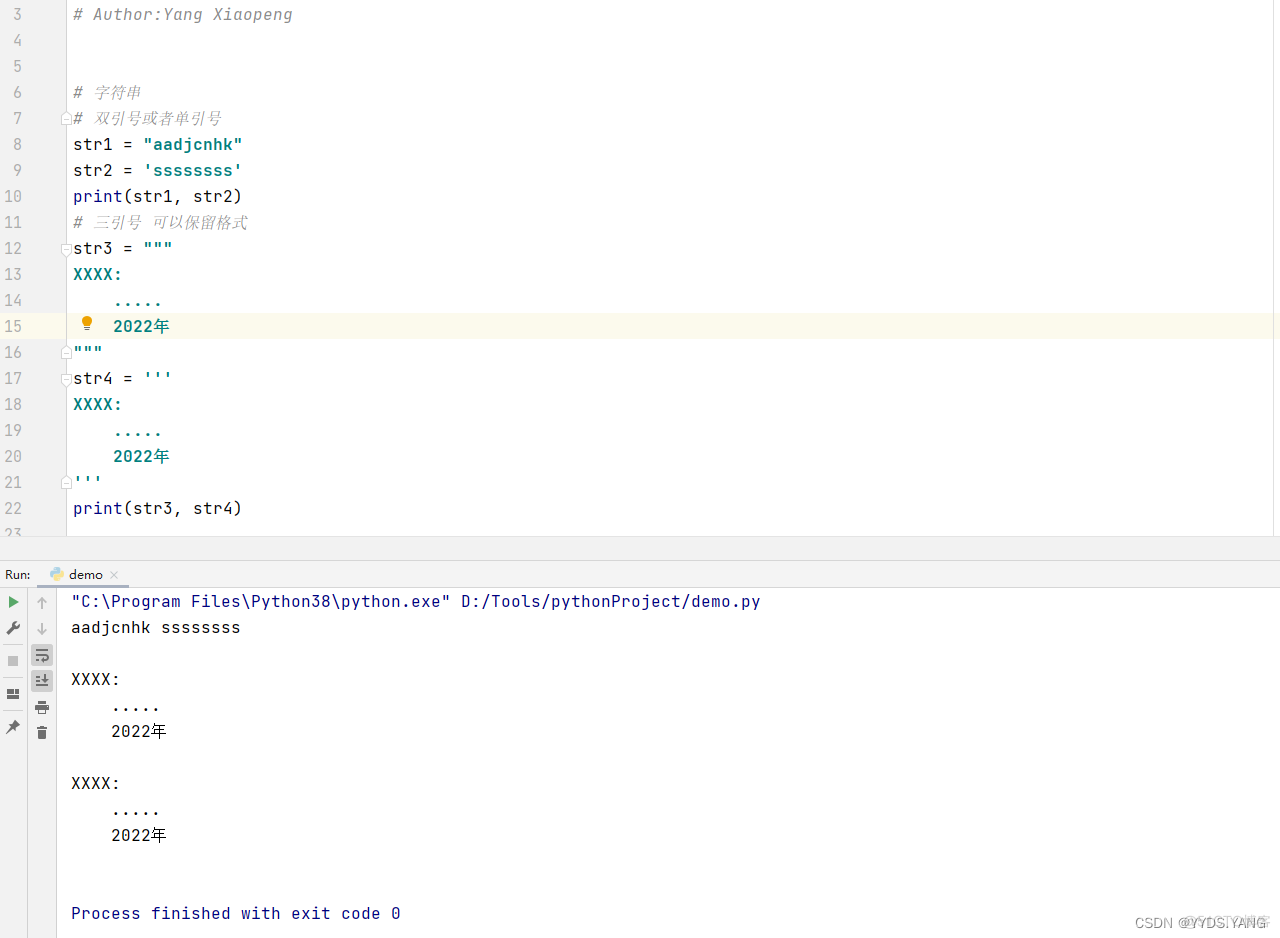This screenshot has height=938, width=1280.
Task: Click 2022年 on highlighted line 15
Action: click(x=141, y=326)
